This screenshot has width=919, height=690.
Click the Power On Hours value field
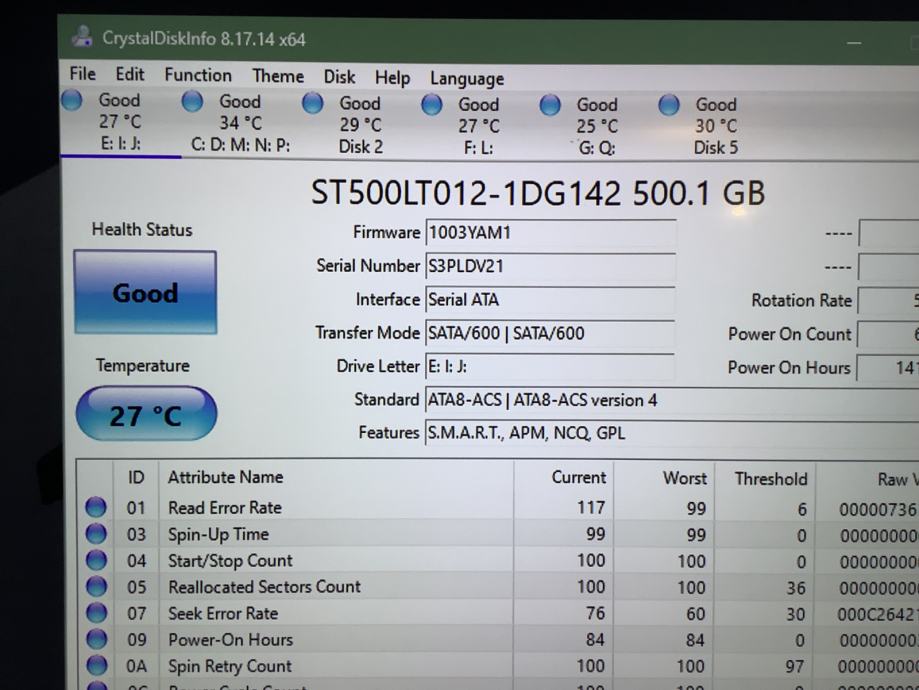click(x=888, y=368)
